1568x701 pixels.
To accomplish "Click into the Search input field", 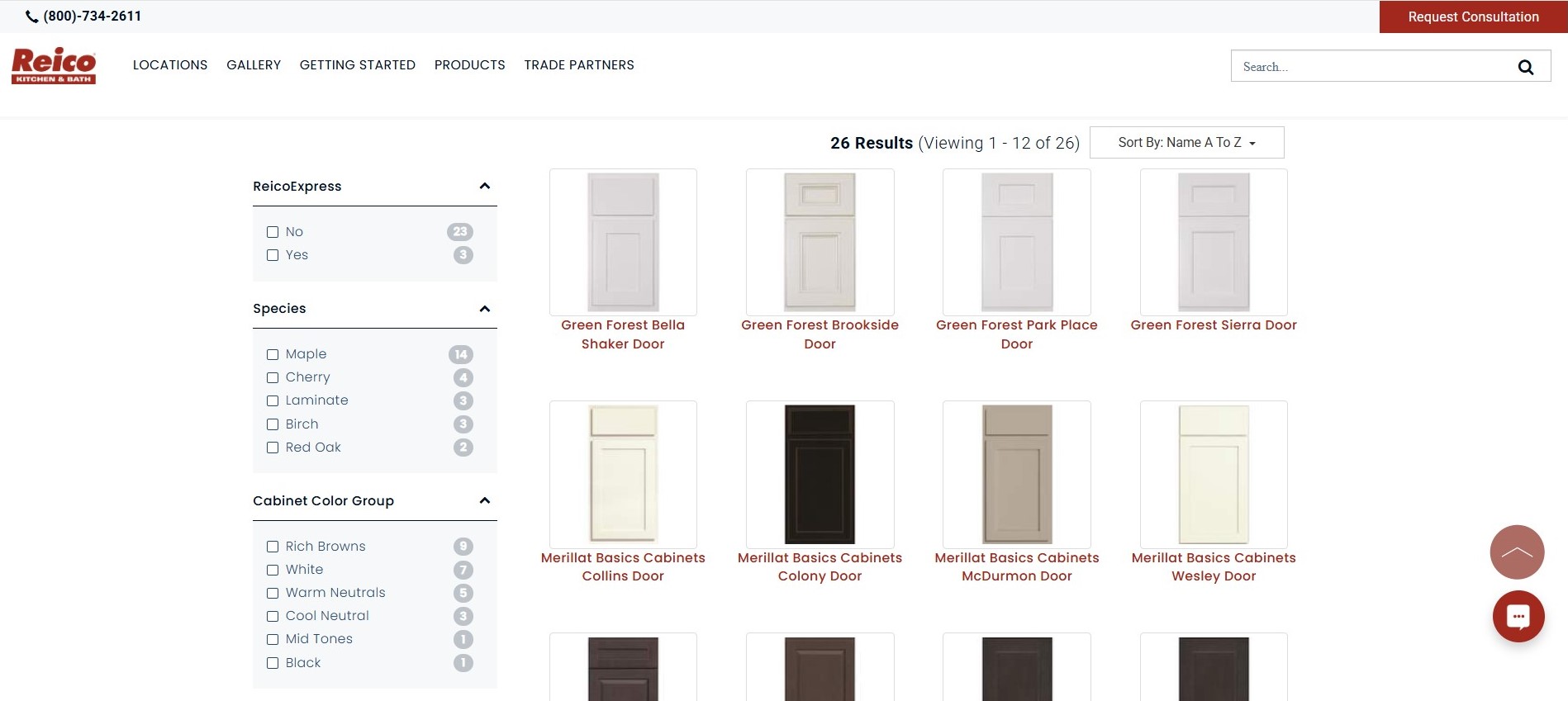I will 1371,67.
